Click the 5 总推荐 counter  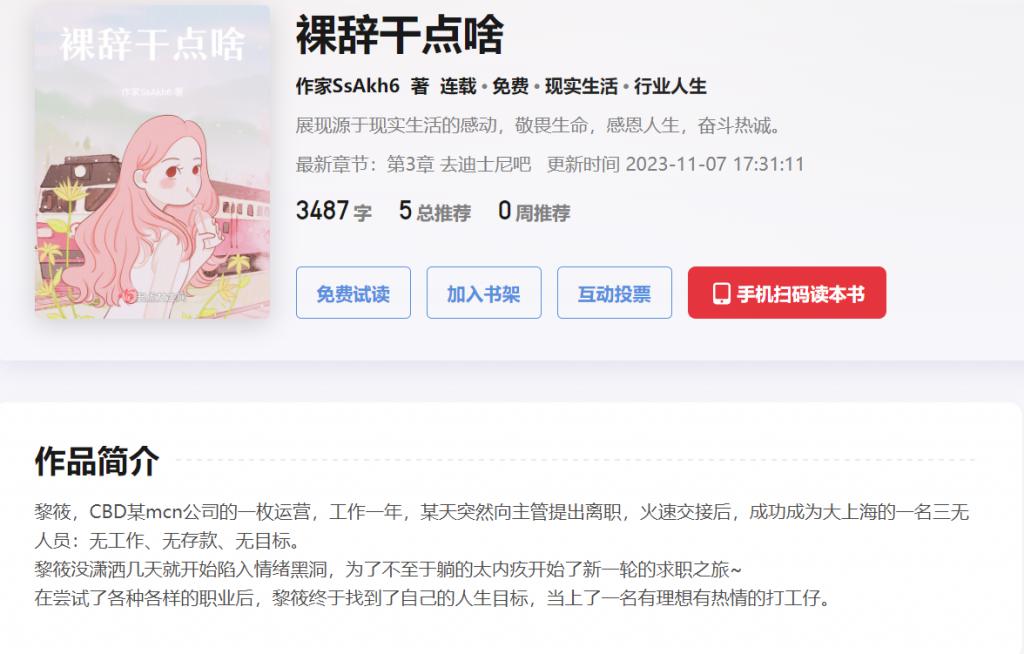pyautogui.click(x=435, y=211)
